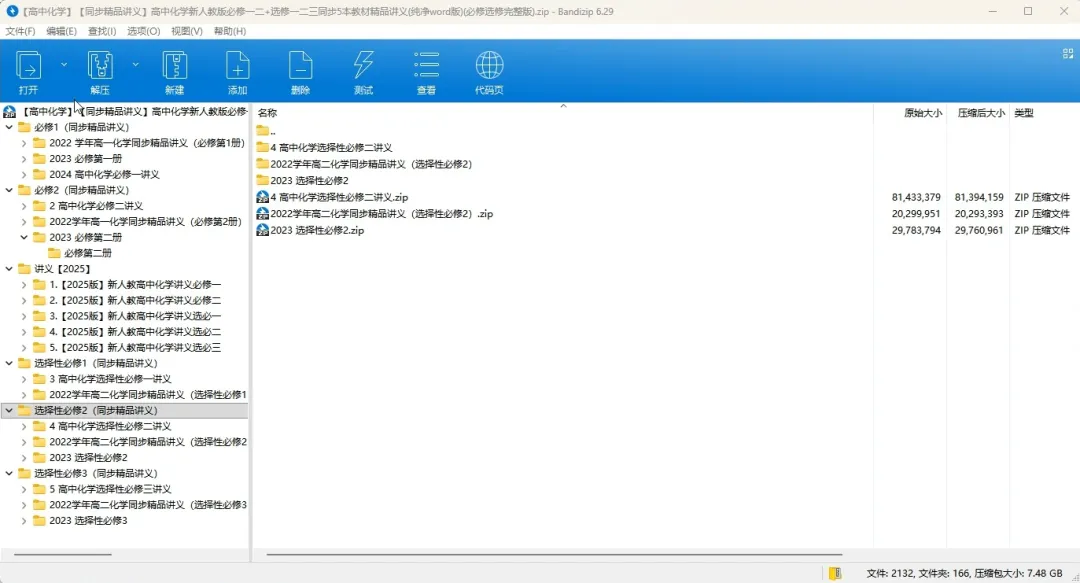Click the folder icon of 2023 选择性必修2 in file list
This screenshot has width=1080, height=583.
pos(262,181)
